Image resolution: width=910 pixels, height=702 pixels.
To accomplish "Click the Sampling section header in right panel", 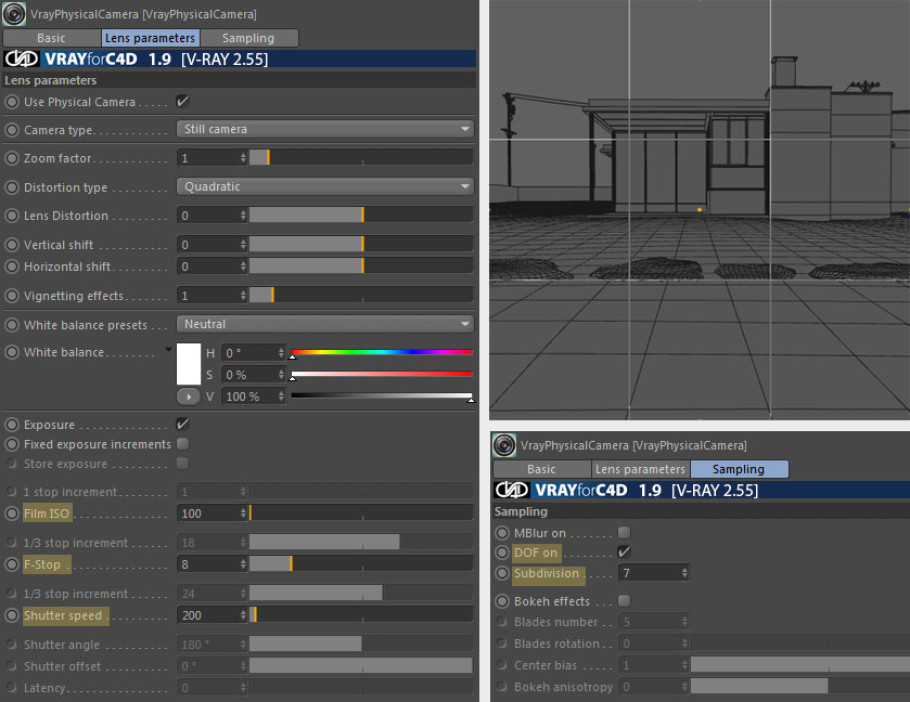I will pyautogui.click(x=701, y=512).
